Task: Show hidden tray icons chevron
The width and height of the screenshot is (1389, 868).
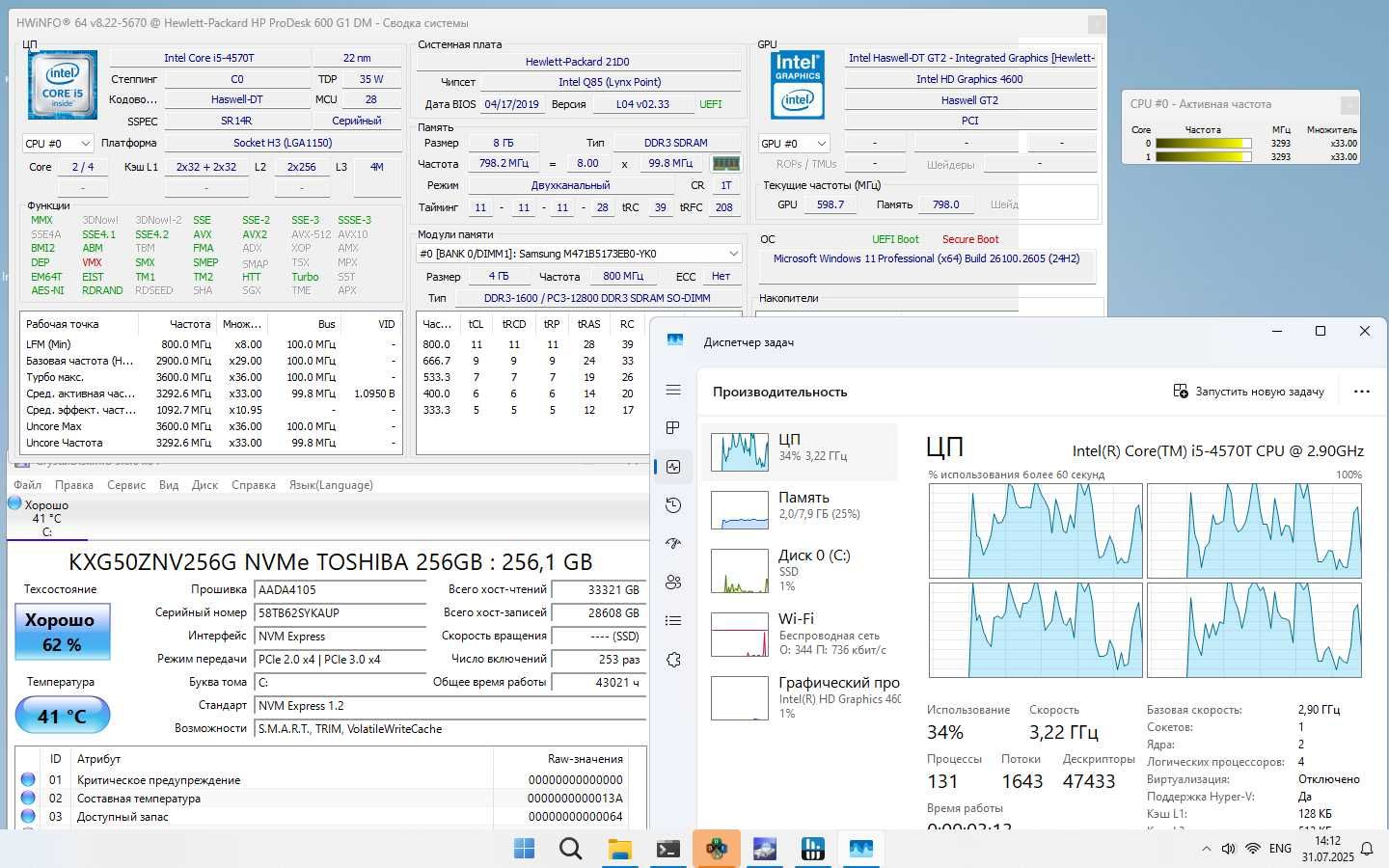Action: pyautogui.click(x=1206, y=849)
